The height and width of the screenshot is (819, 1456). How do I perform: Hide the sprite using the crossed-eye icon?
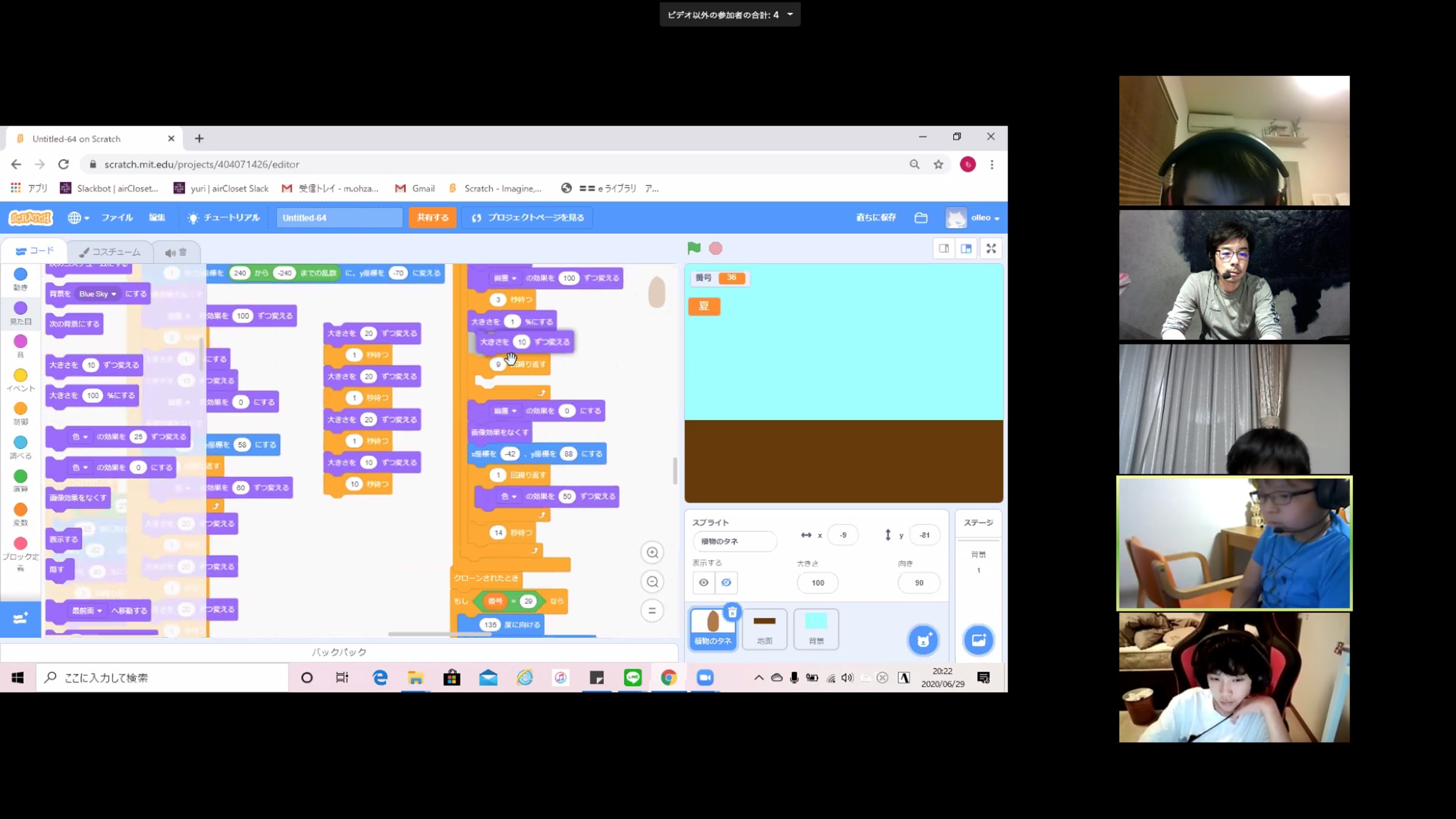[726, 582]
